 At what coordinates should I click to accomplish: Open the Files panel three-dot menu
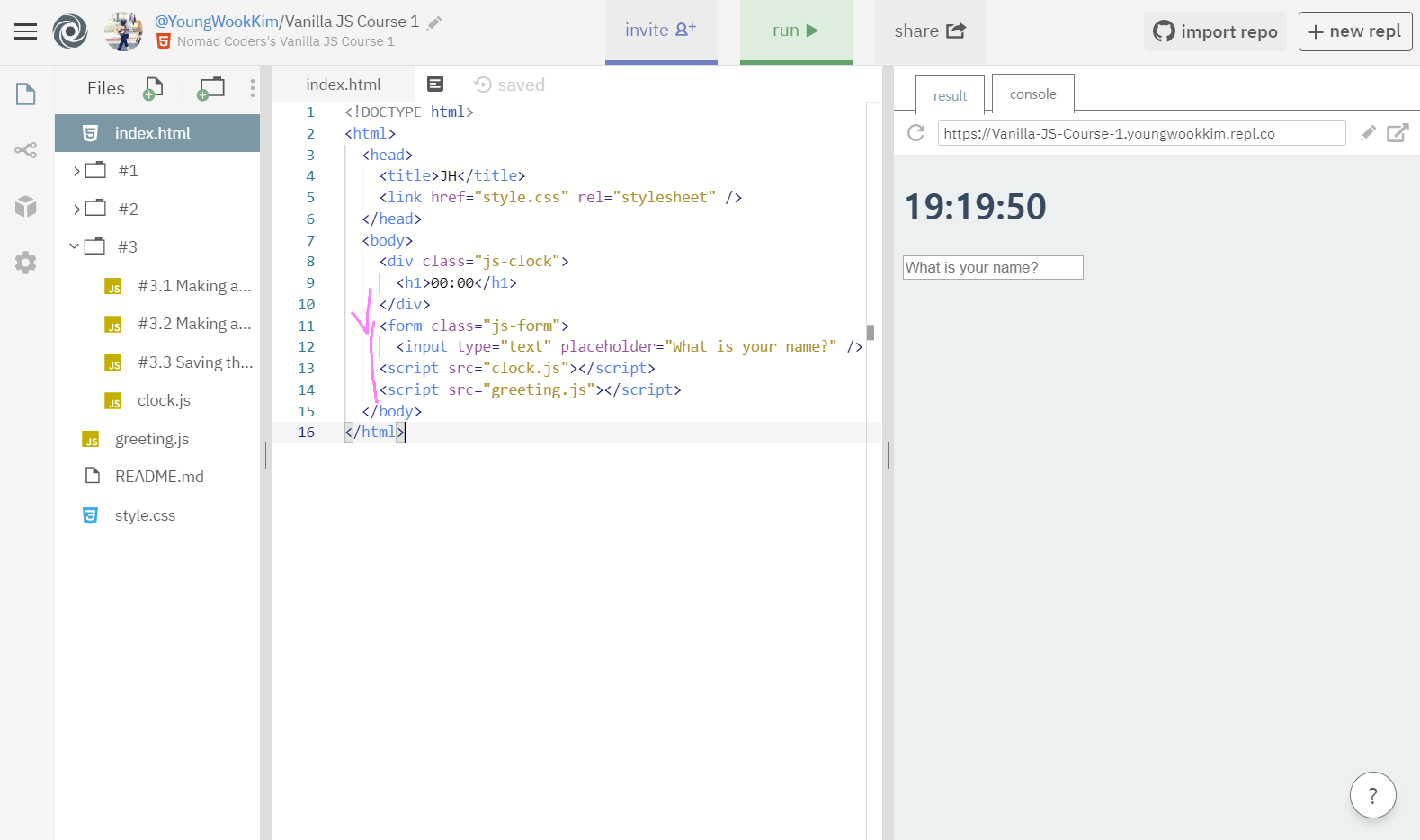[x=253, y=88]
